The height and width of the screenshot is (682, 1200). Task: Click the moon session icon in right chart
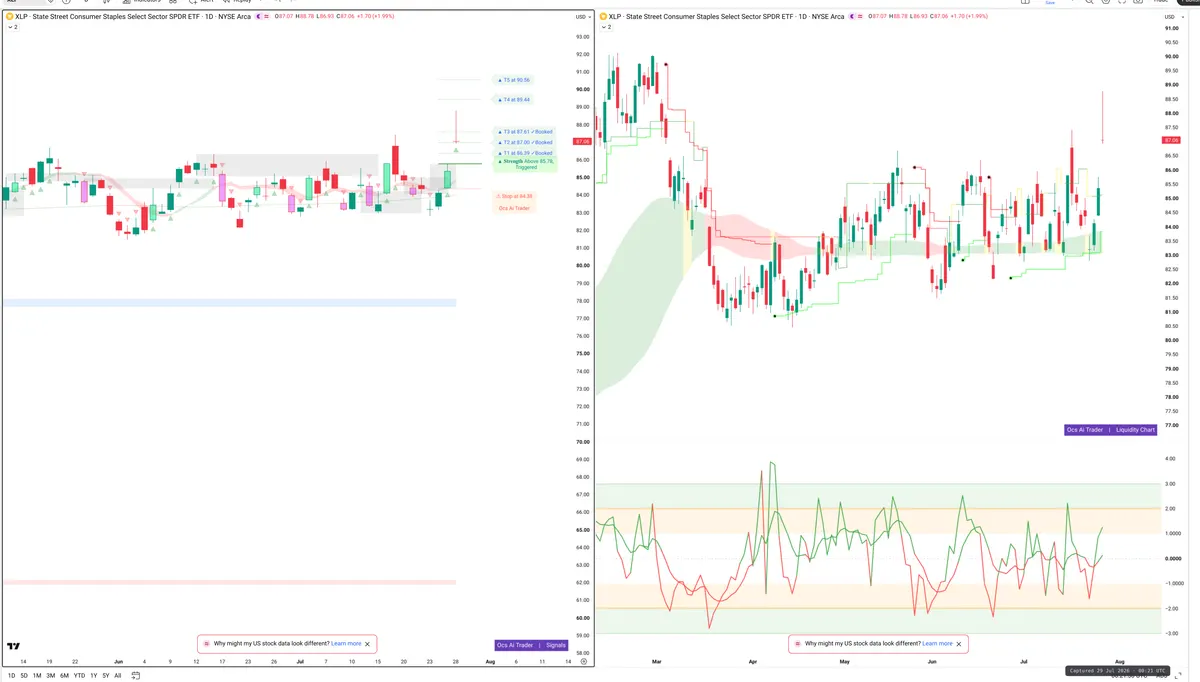(854, 17)
